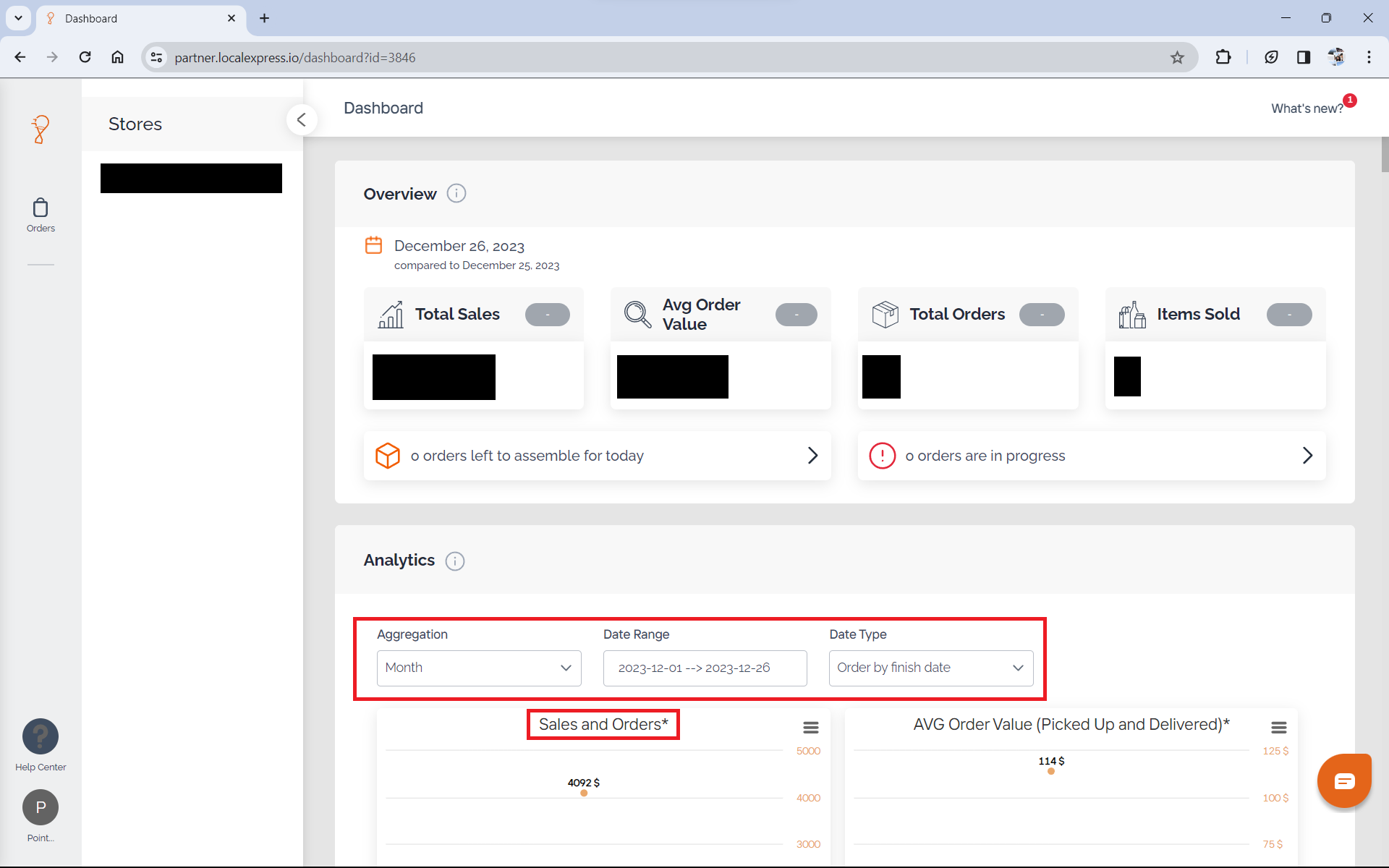The image size is (1389, 868).
Task: Click the Local Express logo icon
Action: pyautogui.click(x=41, y=130)
